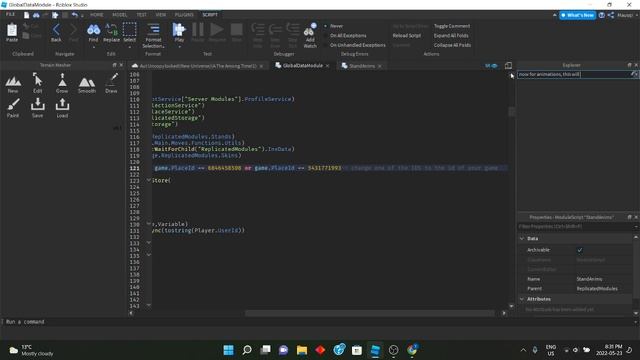Open the Find dropdown arrow
This screenshot has width=640, height=360.
pos(93,47)
